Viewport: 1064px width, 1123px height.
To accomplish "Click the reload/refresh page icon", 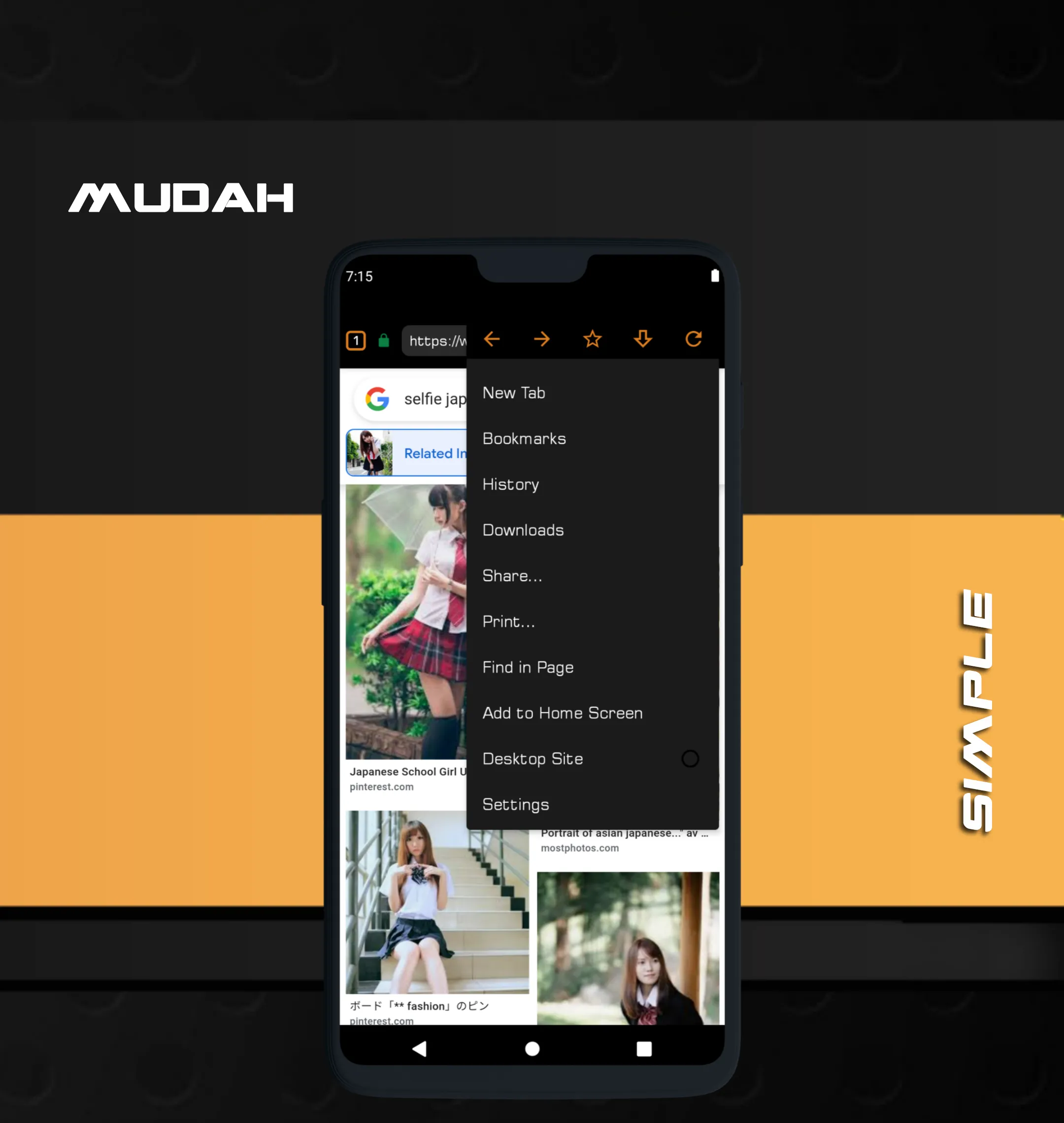I will tap(696, 339).
